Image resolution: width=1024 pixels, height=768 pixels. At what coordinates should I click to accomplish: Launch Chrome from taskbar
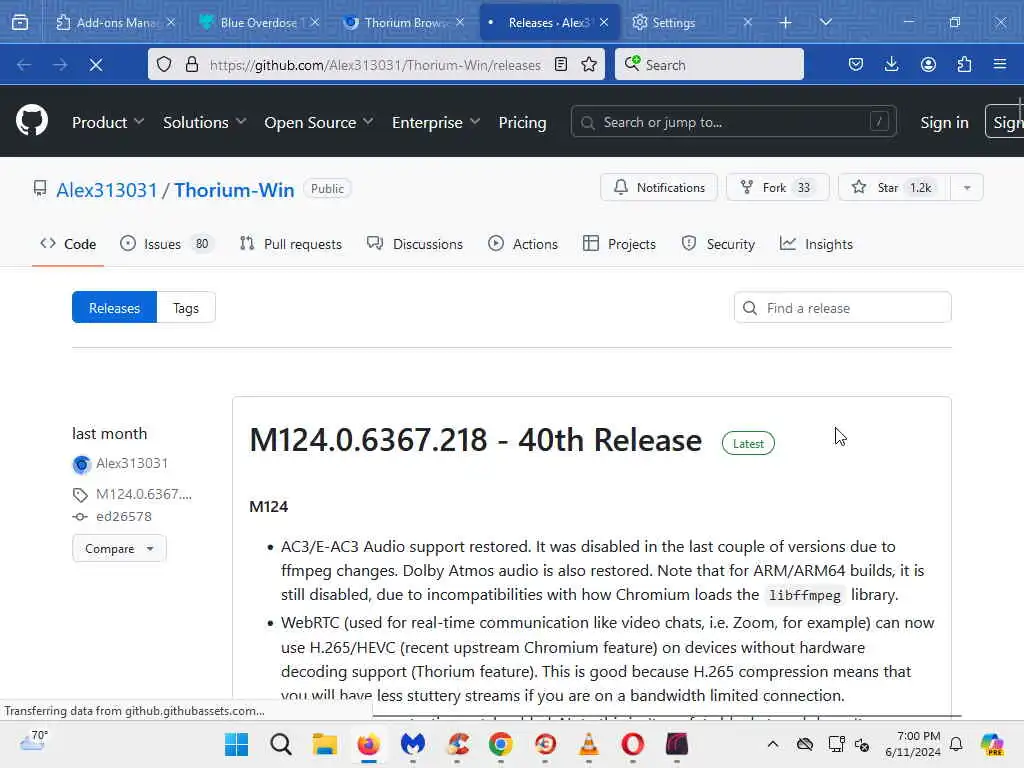[501, 744]
